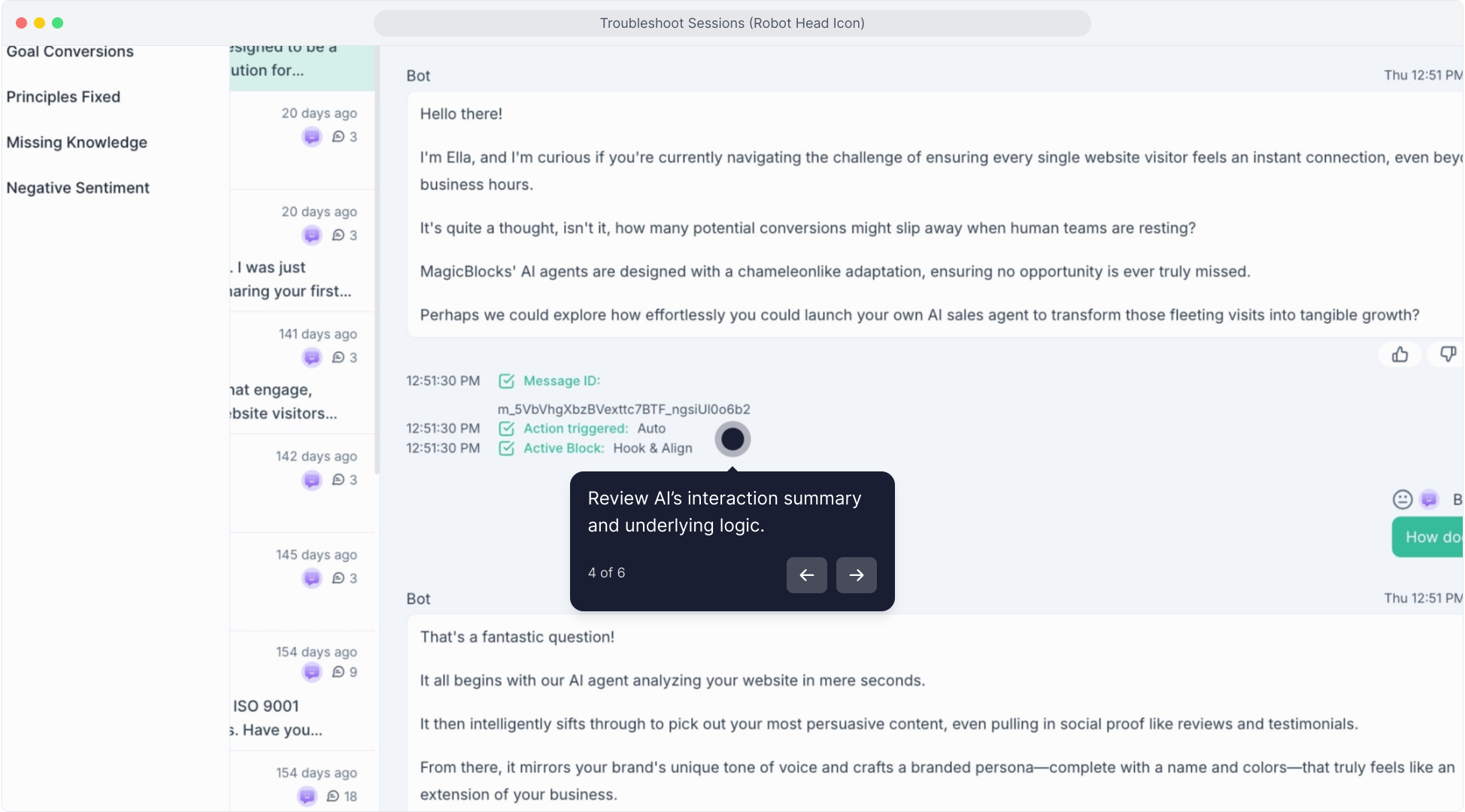Click comment count icon in 145 days session
This screenshot has width=1465, height=812.
pos(338,578)
